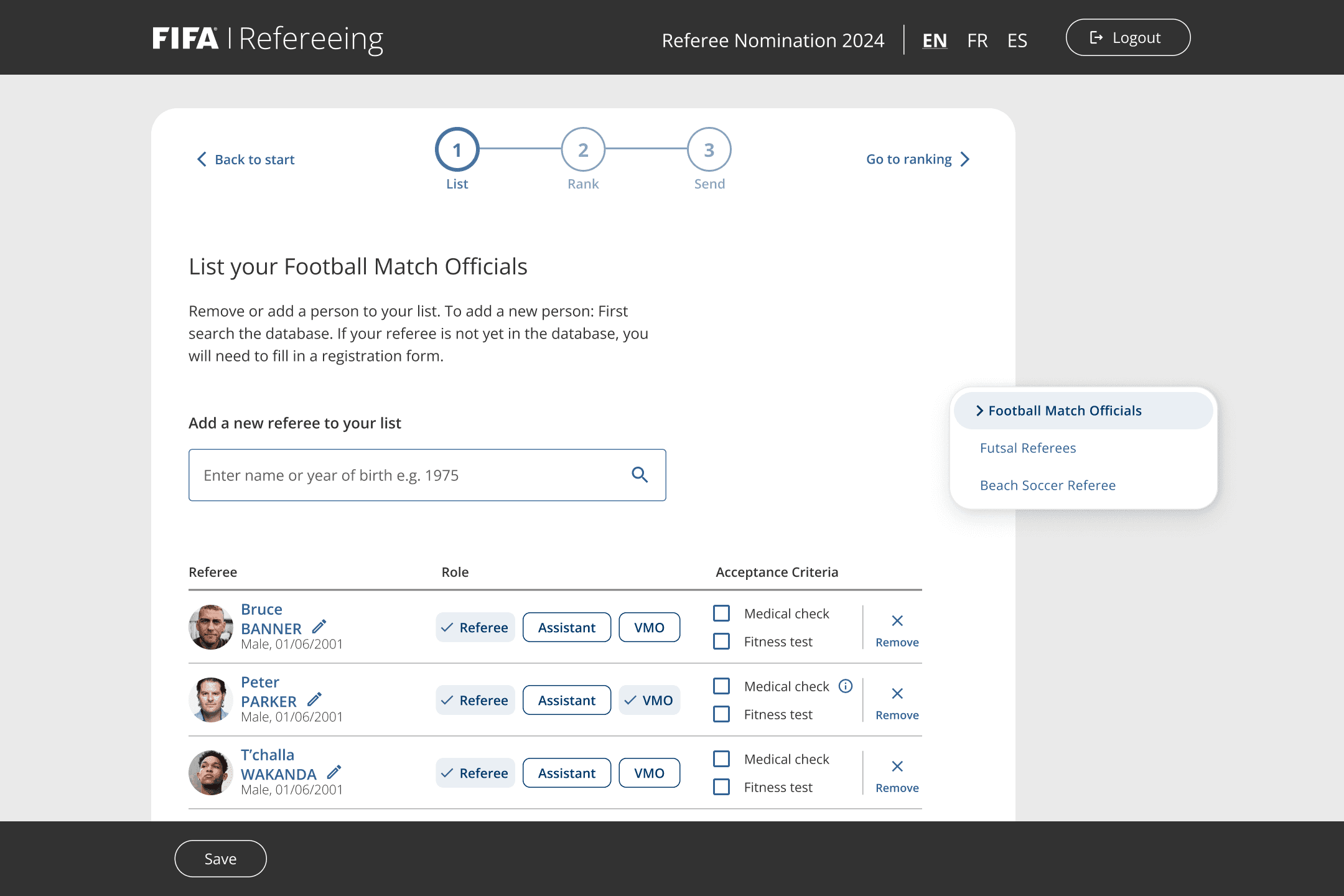Image resolution: width=1344 pixels, height=896 pixels.
Task: Go to step 2 Rank
Action: click(583, 149)
